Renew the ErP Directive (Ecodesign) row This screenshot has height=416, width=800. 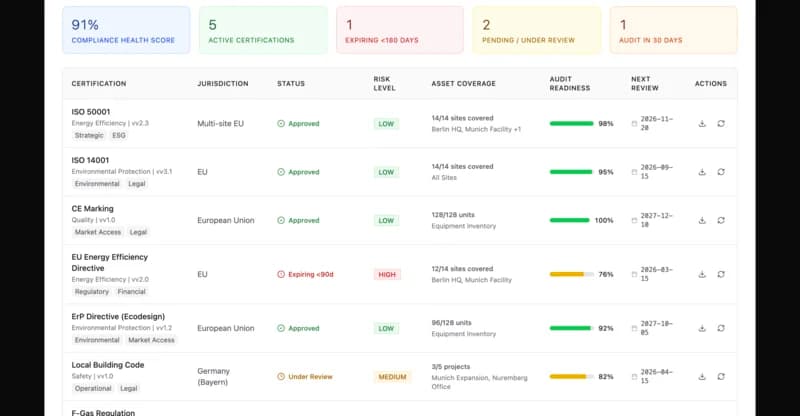pyautogui.click(x=721, y=328)
